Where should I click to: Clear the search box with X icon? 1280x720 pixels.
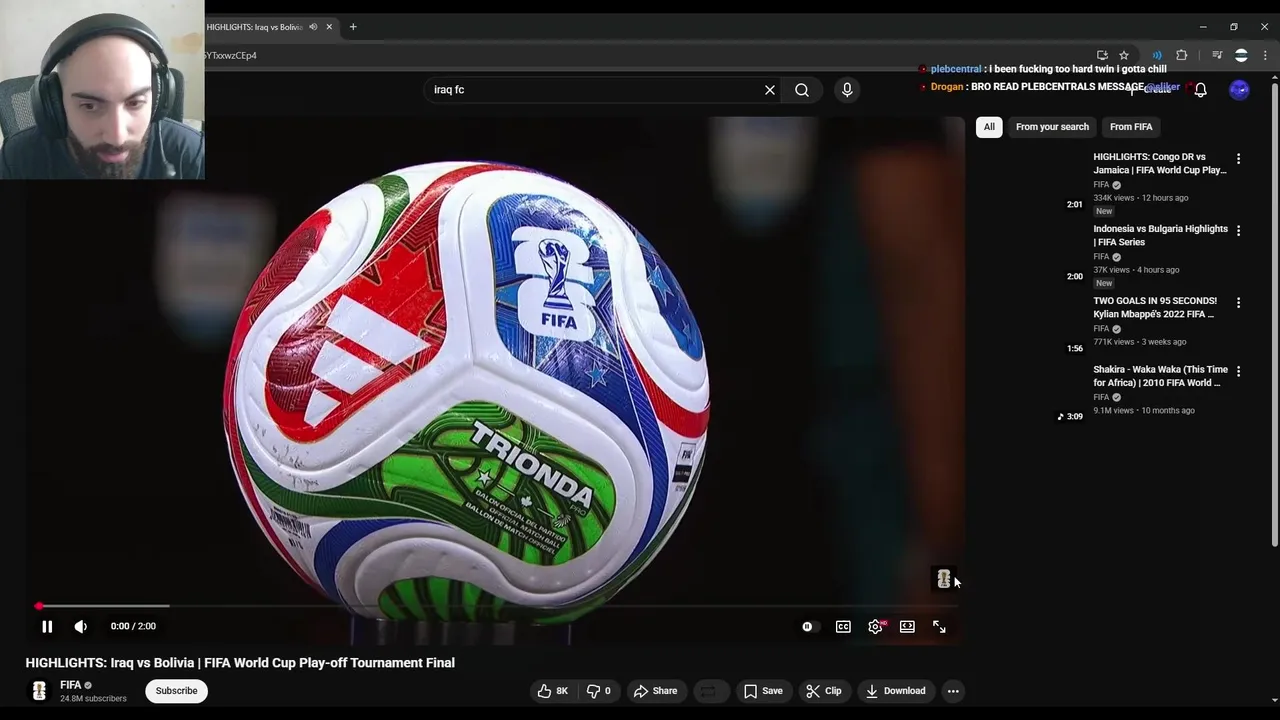pos(770,90)
